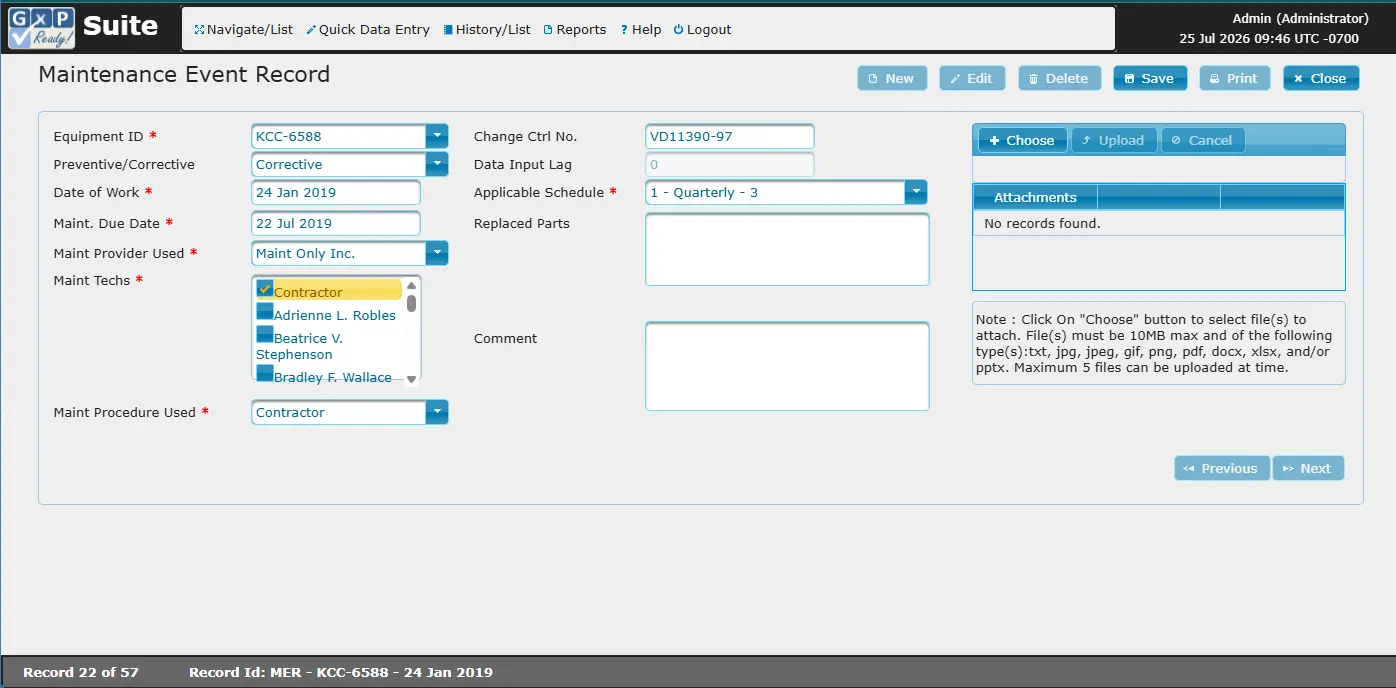Click the Contractor procedure value
1396x688 pixels.
click(290, 413)
